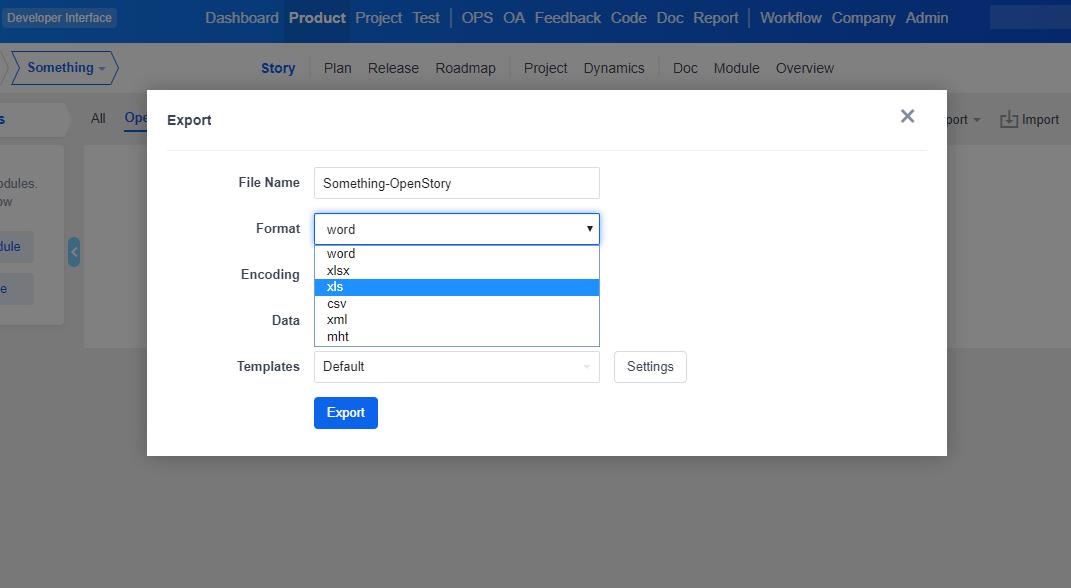Screen dimensions: 1071x588
Task: Open template Settings button
Action: (650, 367)
